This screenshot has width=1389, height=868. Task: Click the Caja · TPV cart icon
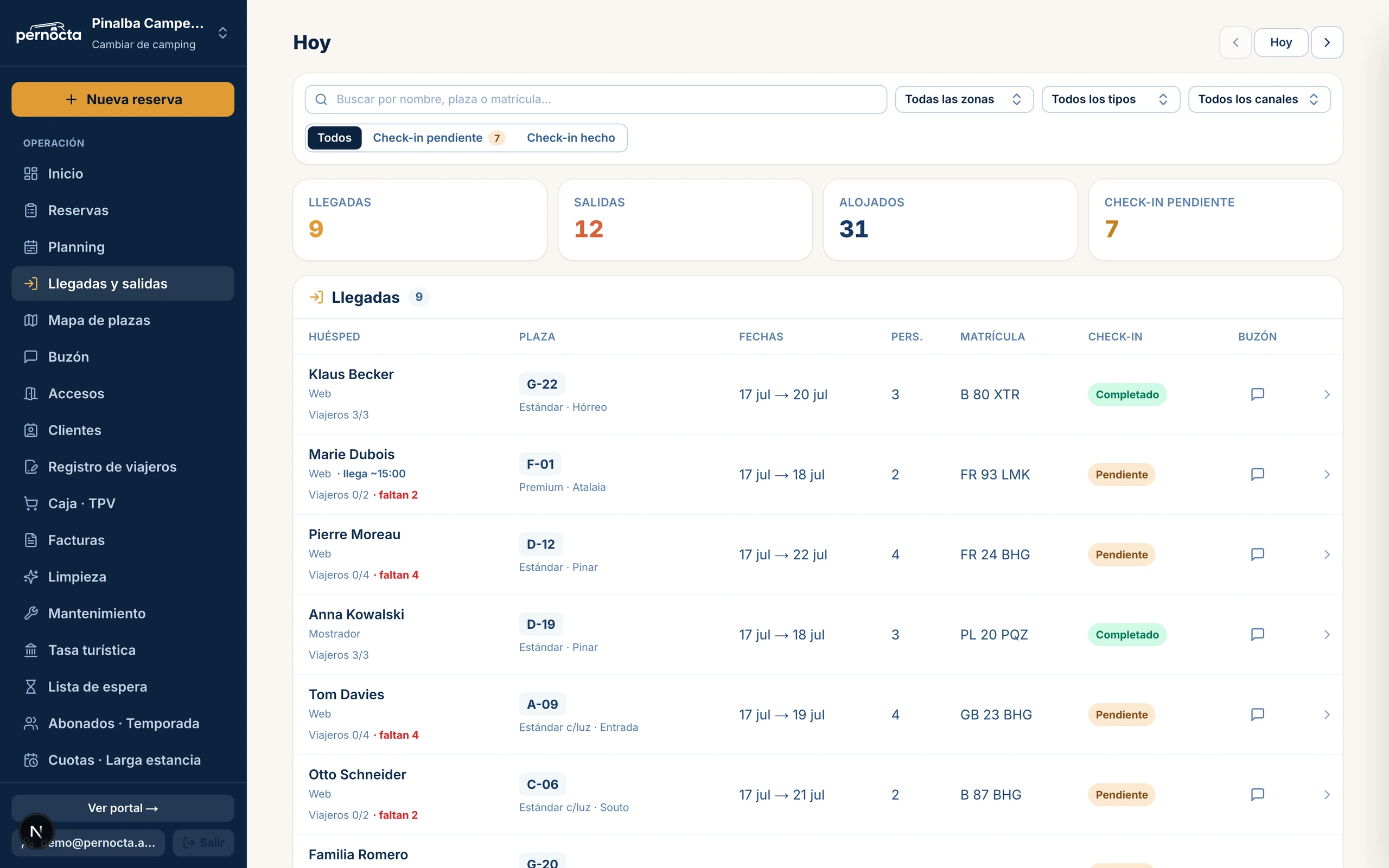pos(31,503)
